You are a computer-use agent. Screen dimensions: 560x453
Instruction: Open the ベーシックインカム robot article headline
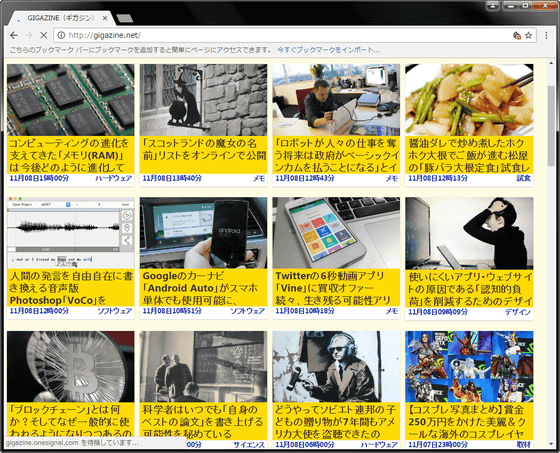(x=336, y=155)
